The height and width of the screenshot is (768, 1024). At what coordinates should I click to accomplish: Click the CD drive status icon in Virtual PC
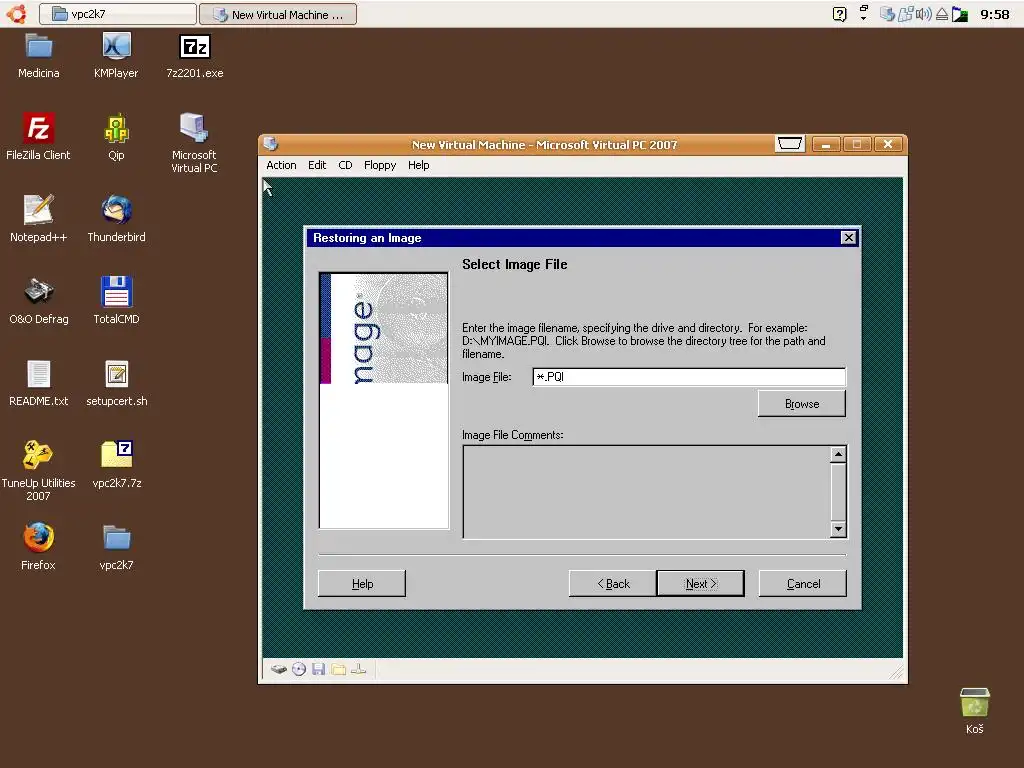(299, 669)
